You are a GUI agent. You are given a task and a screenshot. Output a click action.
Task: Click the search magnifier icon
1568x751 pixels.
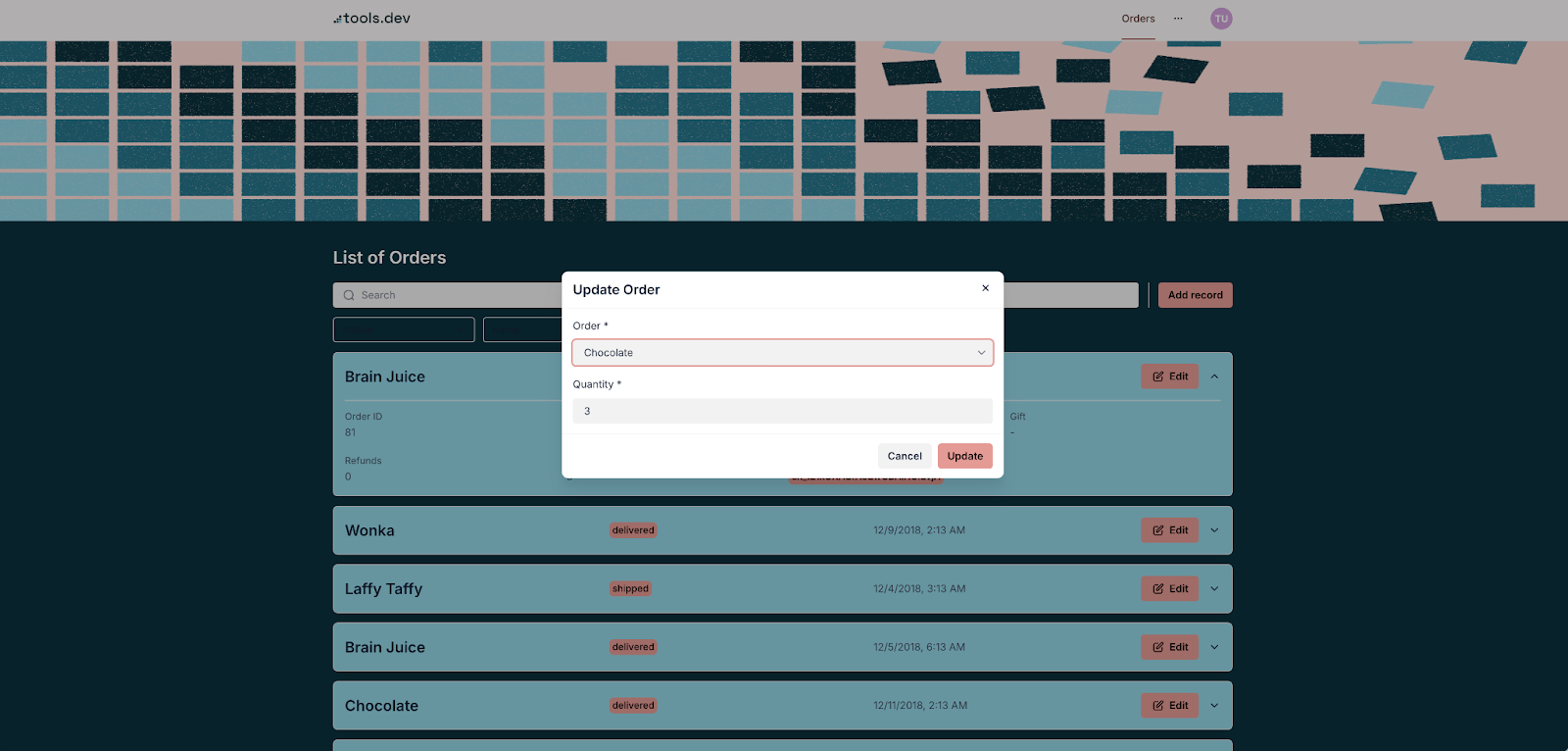pyautogui.click(x=349, y=295)
